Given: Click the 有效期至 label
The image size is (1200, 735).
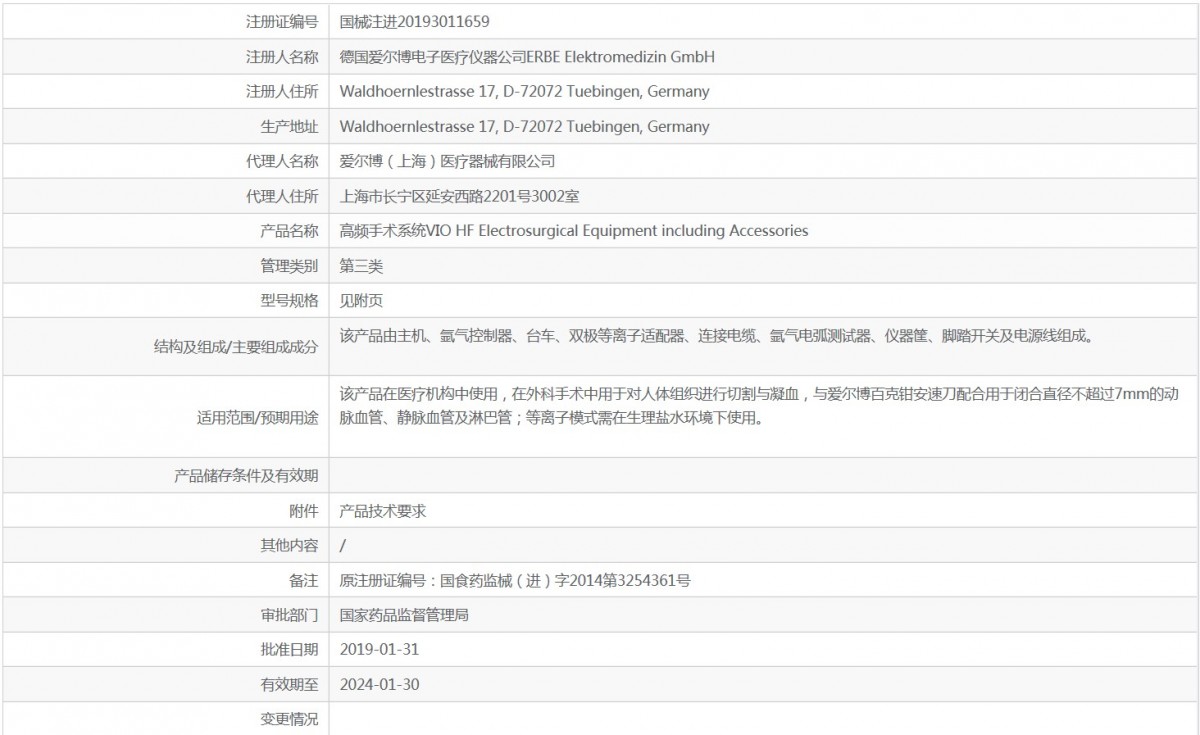Looking at the screenshot, I should [x=289, y=684].
